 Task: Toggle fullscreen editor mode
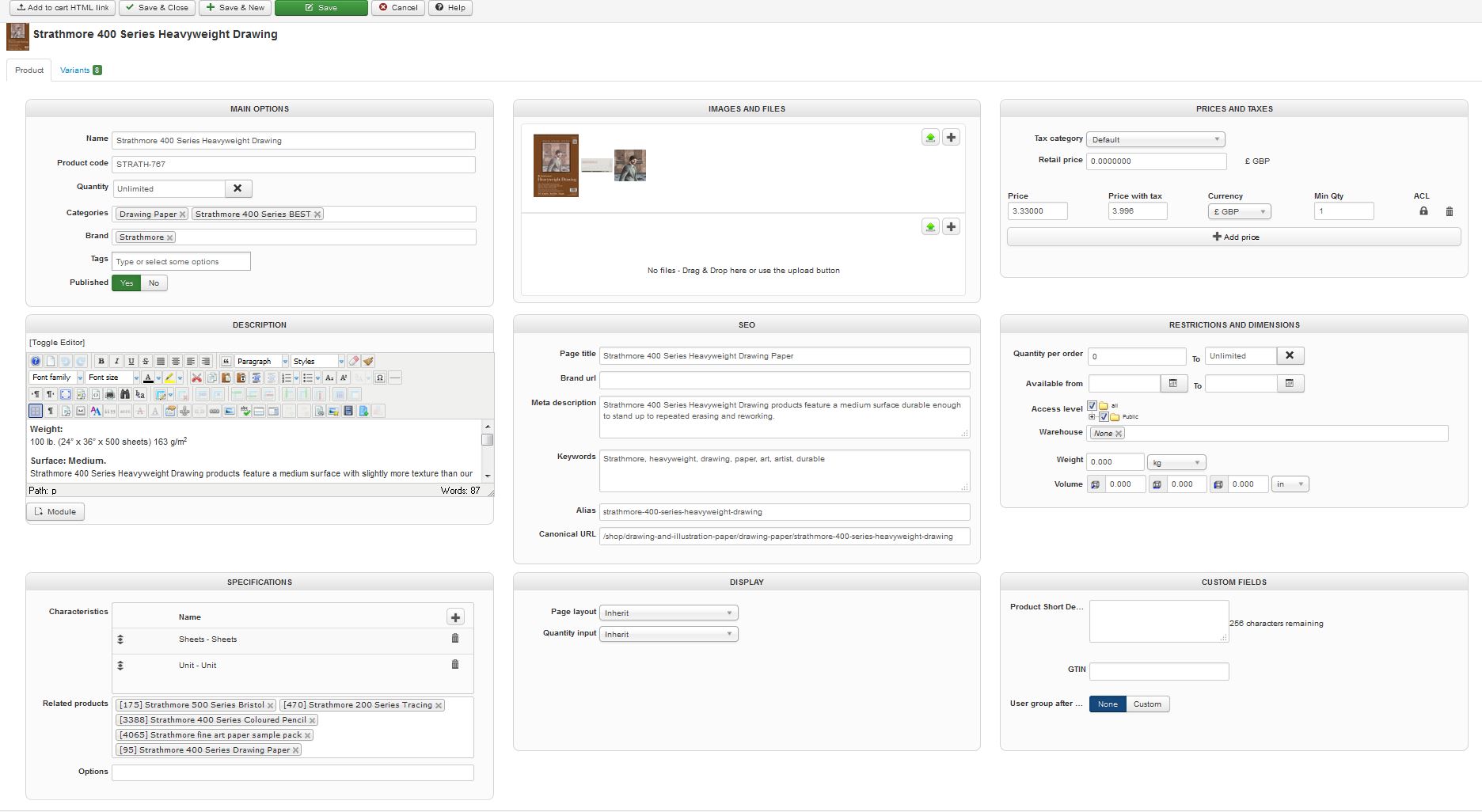click(66, 394)
